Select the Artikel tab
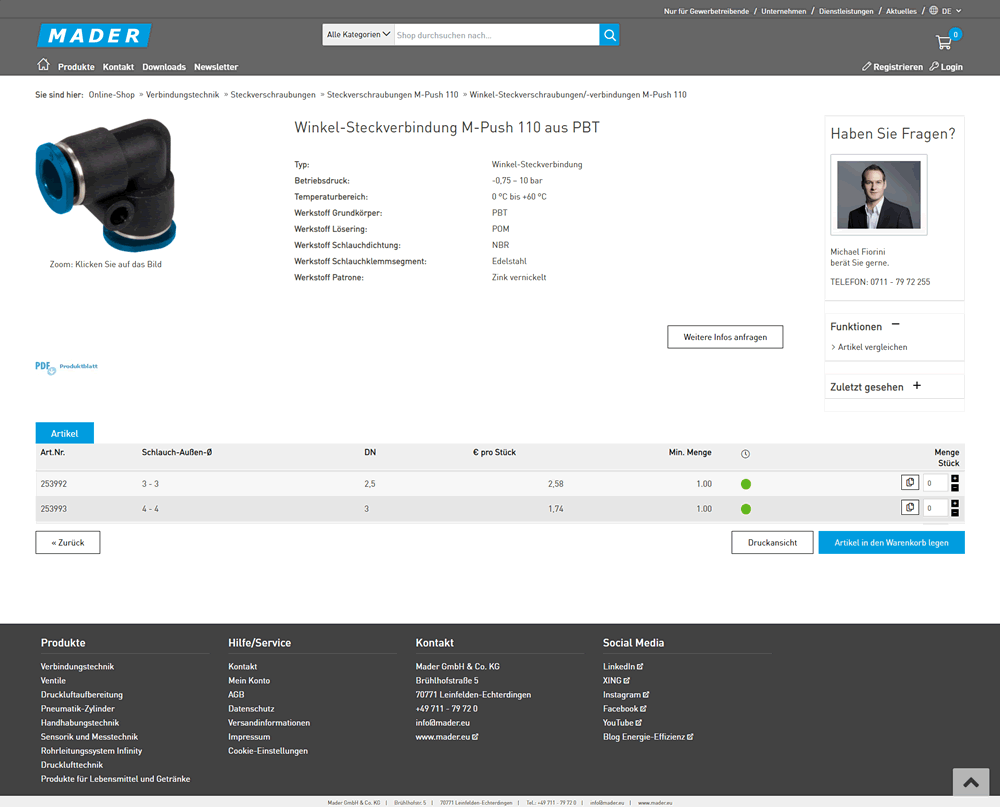This screenshot has width=1000, height=807. point(64,433)
